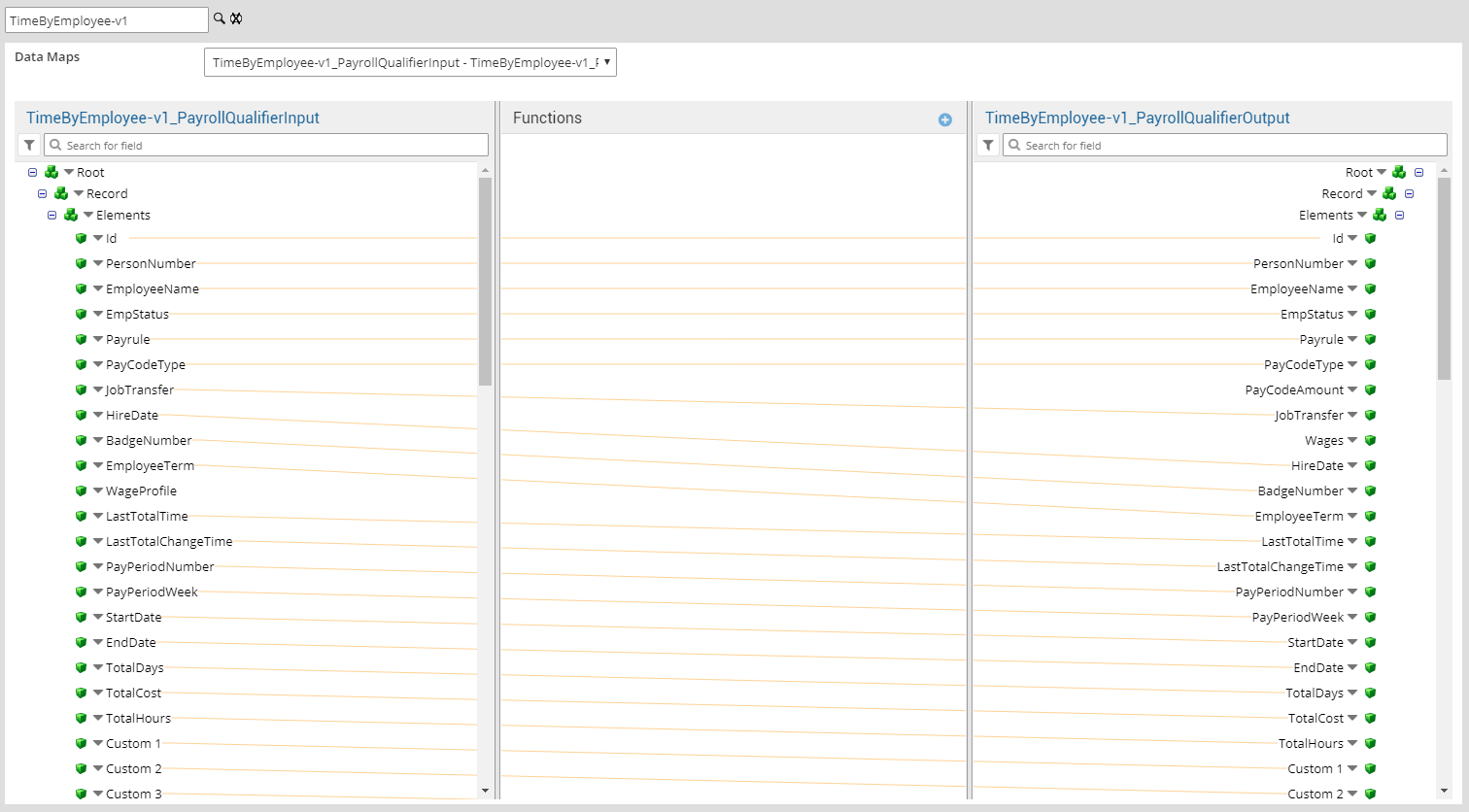Collapse the Record node in input tree

pyautogui.click(x=42, y=193)
